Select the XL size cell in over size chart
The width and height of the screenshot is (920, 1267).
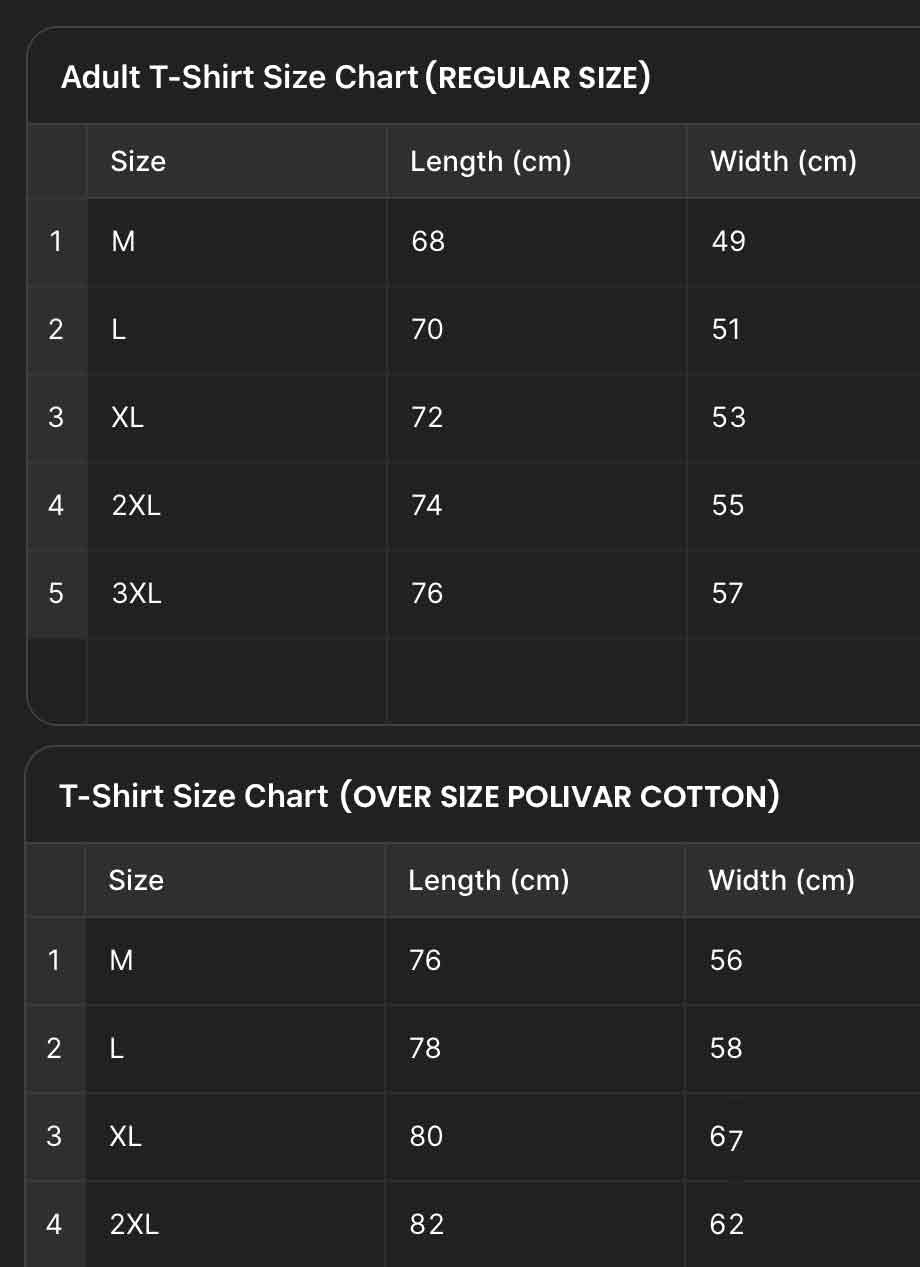pos(126,1136)
